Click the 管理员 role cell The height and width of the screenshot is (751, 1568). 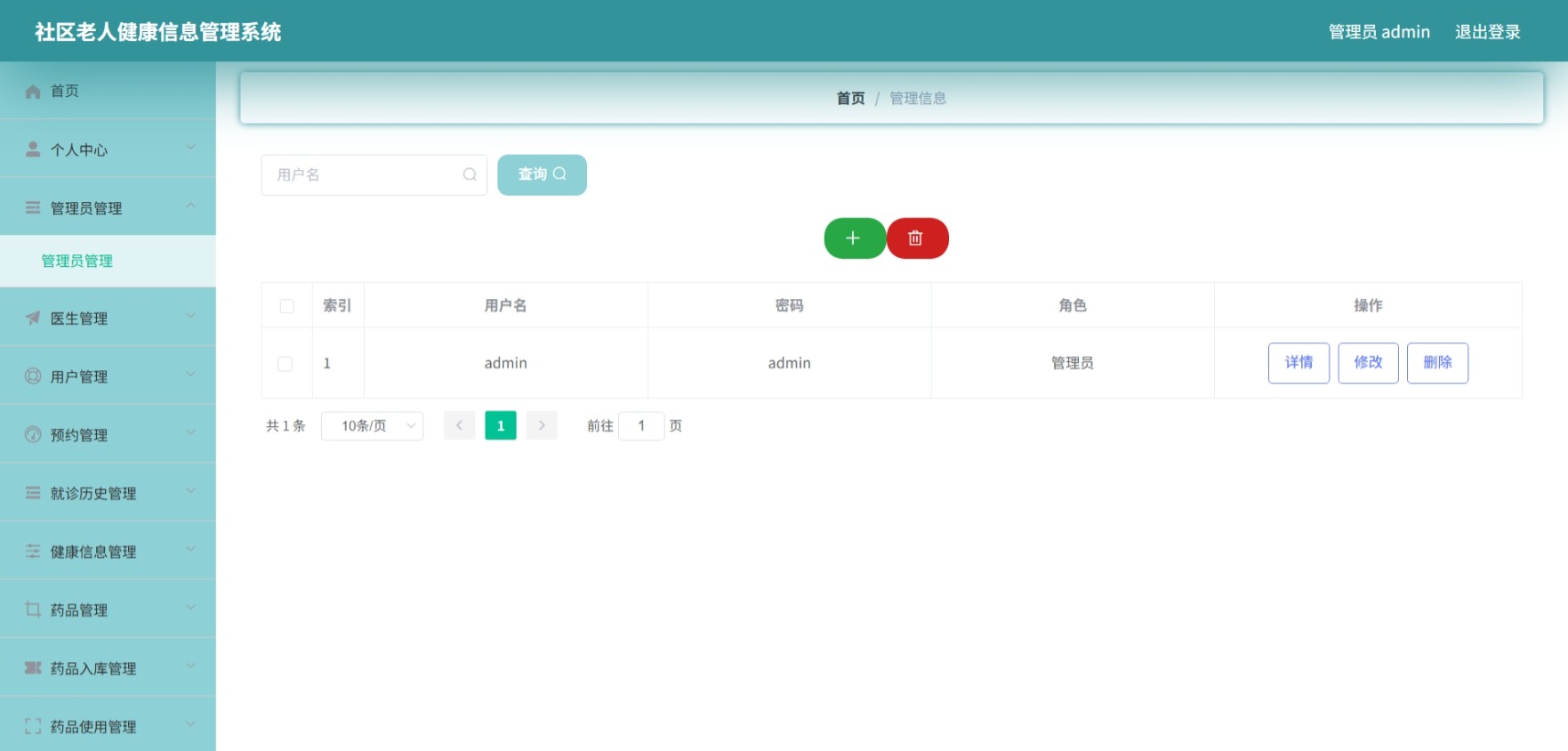click(1073, 363)
